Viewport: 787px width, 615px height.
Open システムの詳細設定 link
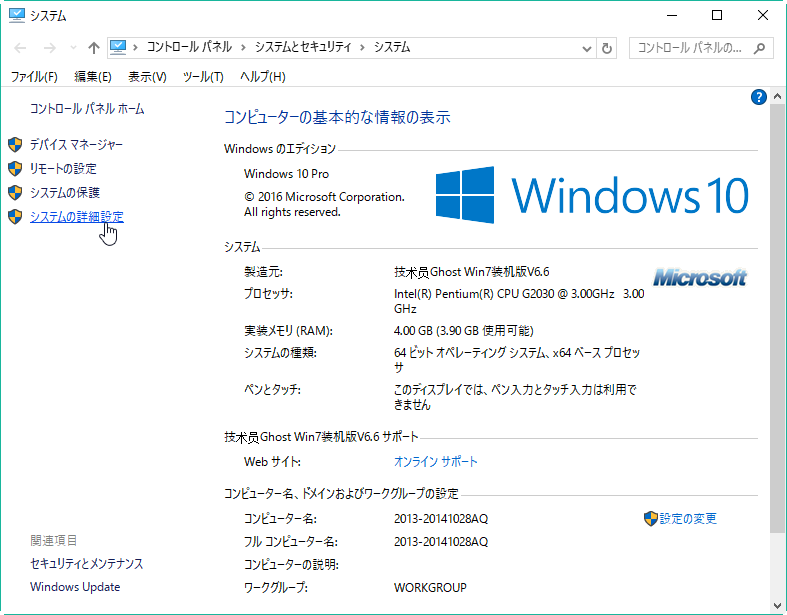pos(77,217)
